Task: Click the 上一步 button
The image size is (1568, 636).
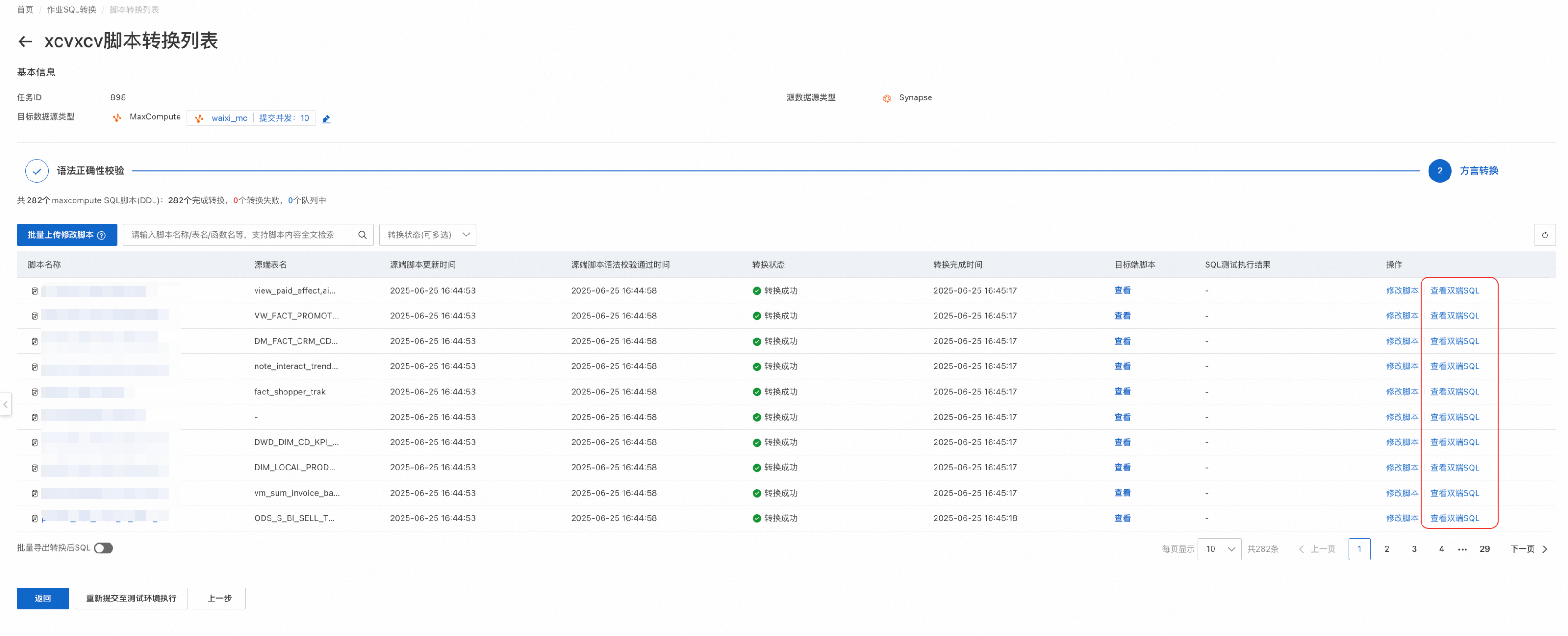Action: click(219, 598)
